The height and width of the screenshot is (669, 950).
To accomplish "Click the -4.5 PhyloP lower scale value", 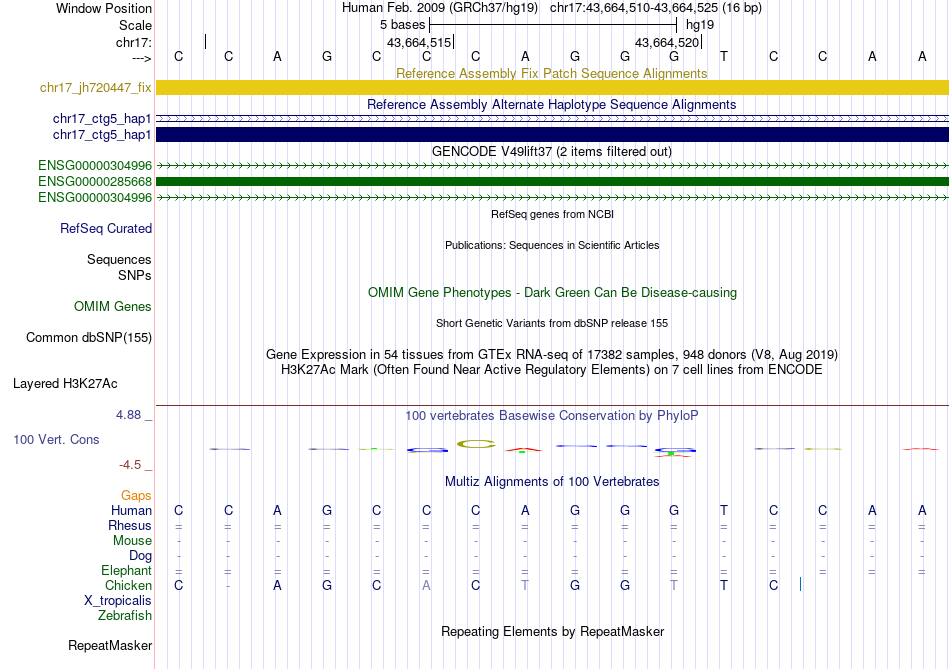I will coord(130,465).
